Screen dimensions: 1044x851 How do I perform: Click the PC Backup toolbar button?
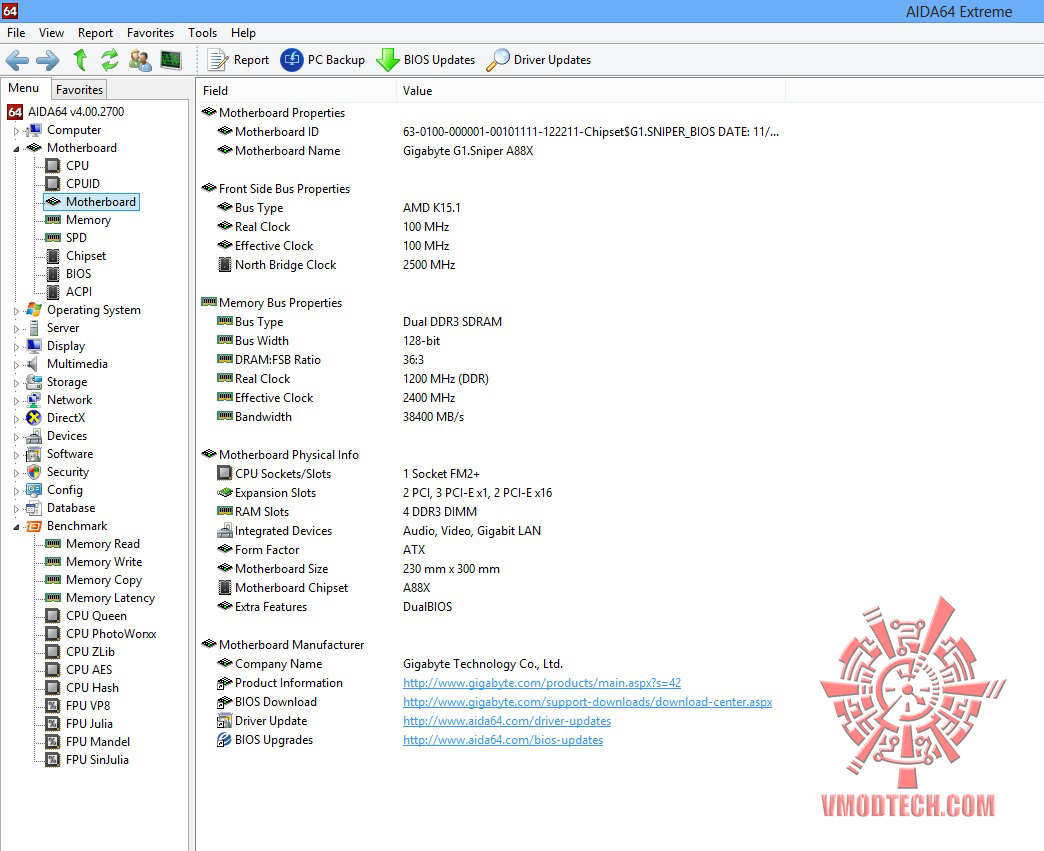(322, 60)
